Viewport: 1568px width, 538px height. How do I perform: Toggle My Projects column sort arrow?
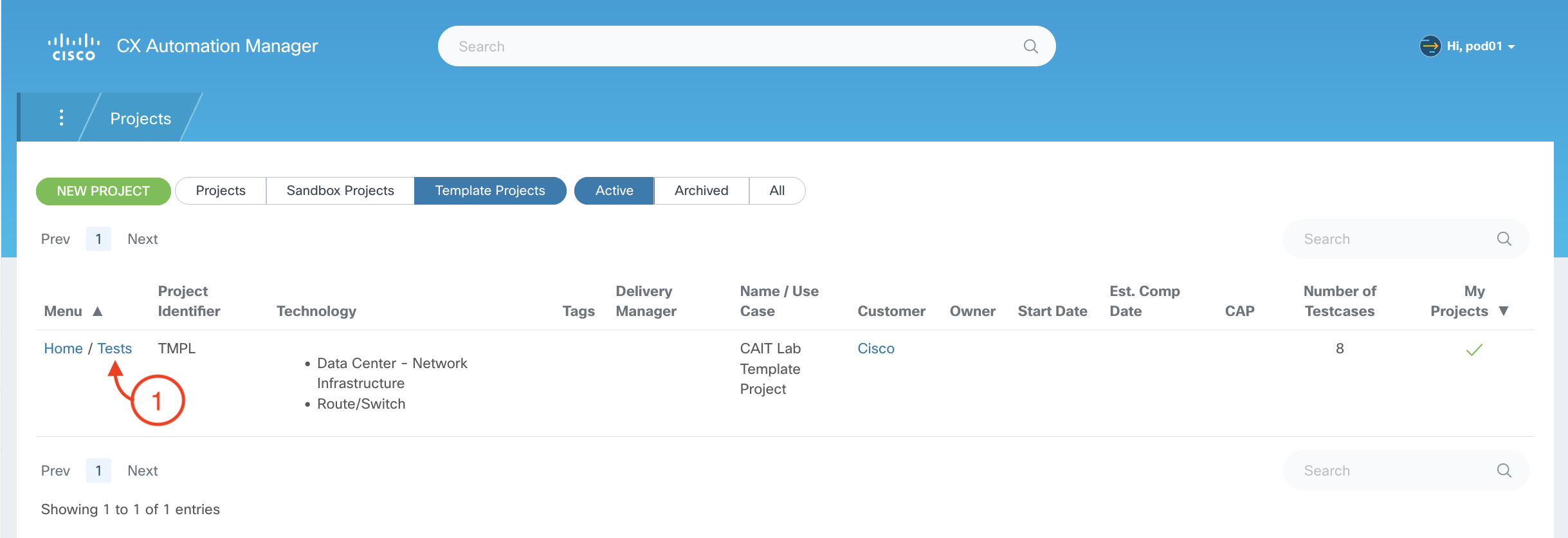tap(1504, 311)
